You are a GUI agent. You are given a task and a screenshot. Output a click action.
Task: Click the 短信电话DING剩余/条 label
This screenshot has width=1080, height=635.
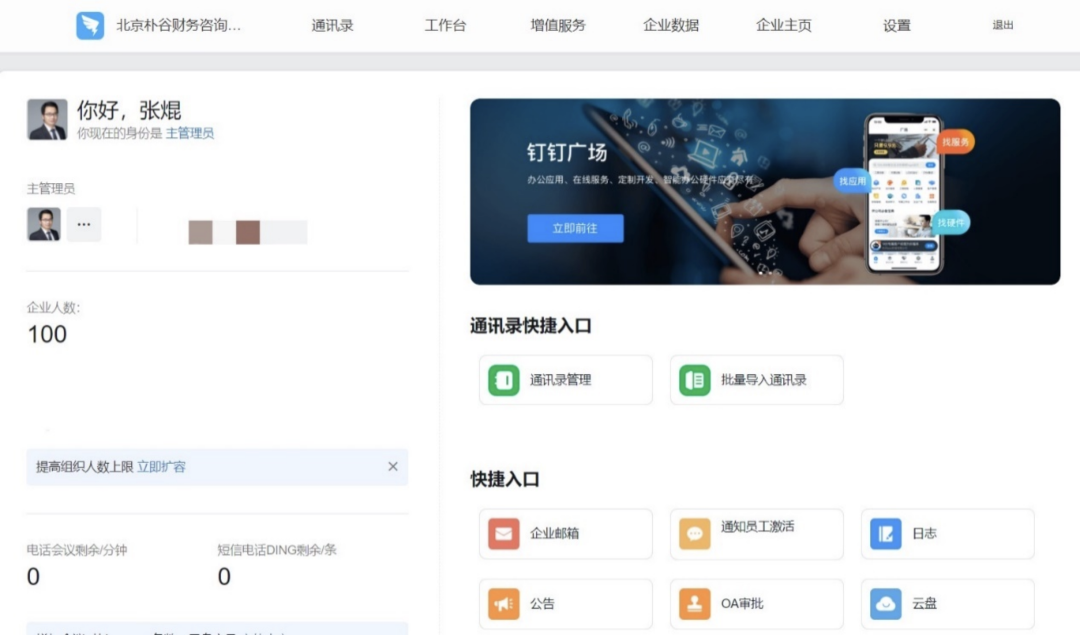277,550
